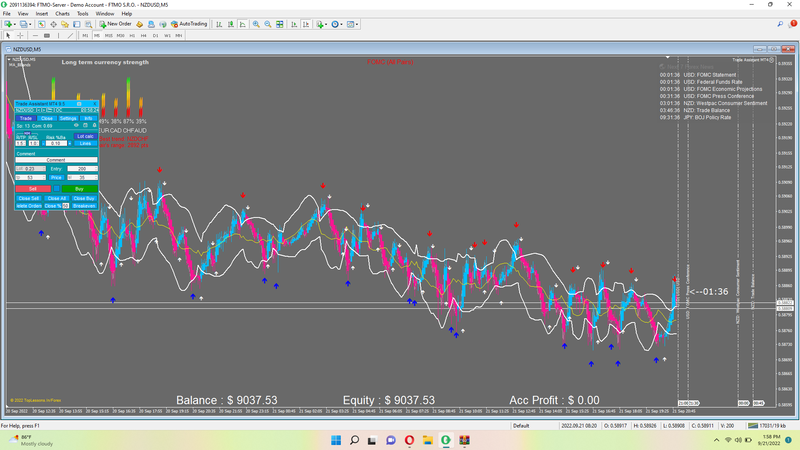
Task: Open the Settings tab in Trade Assistant
Action: coord(68,118)
